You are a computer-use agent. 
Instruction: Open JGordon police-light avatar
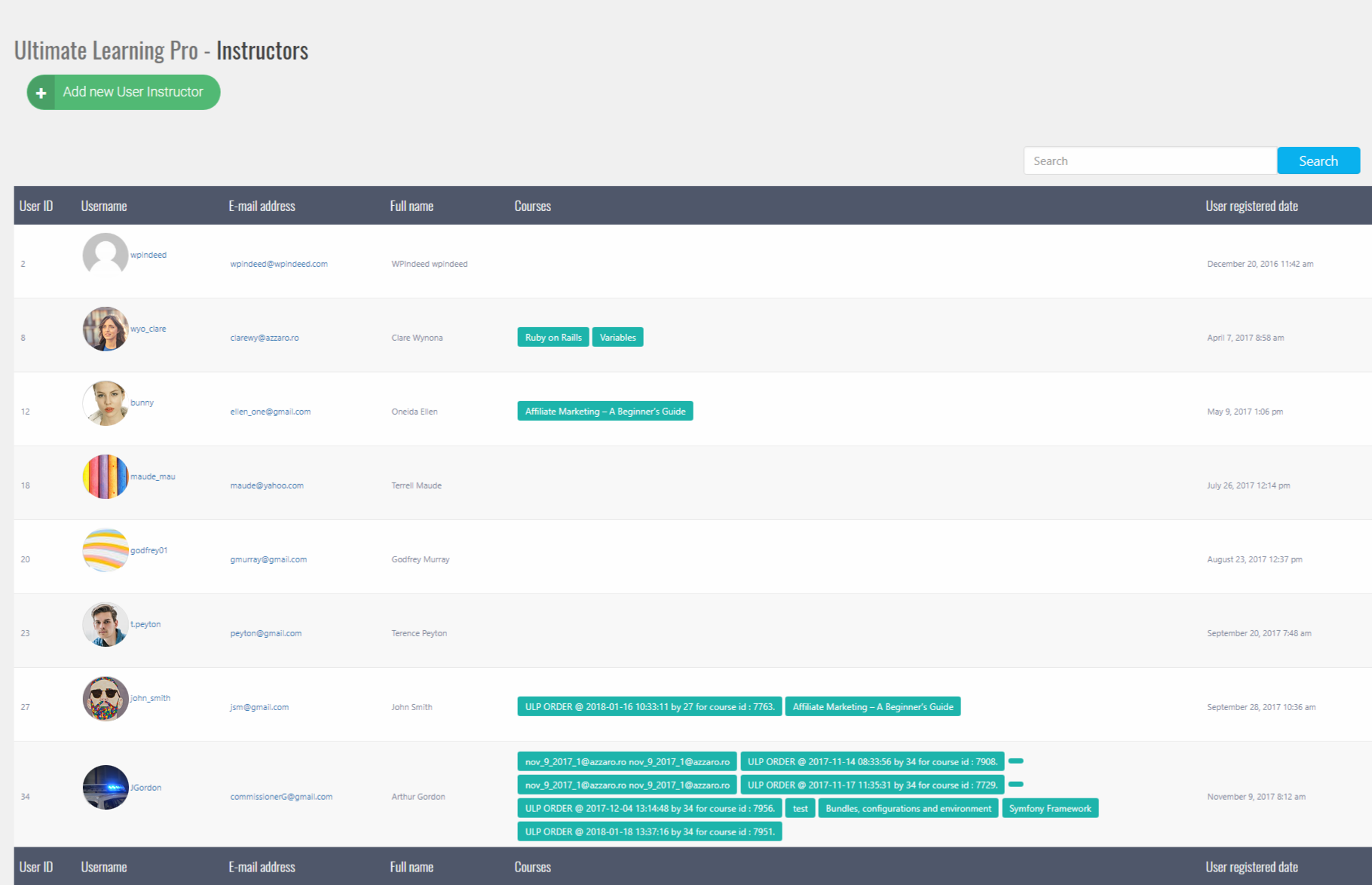[106, 787]
